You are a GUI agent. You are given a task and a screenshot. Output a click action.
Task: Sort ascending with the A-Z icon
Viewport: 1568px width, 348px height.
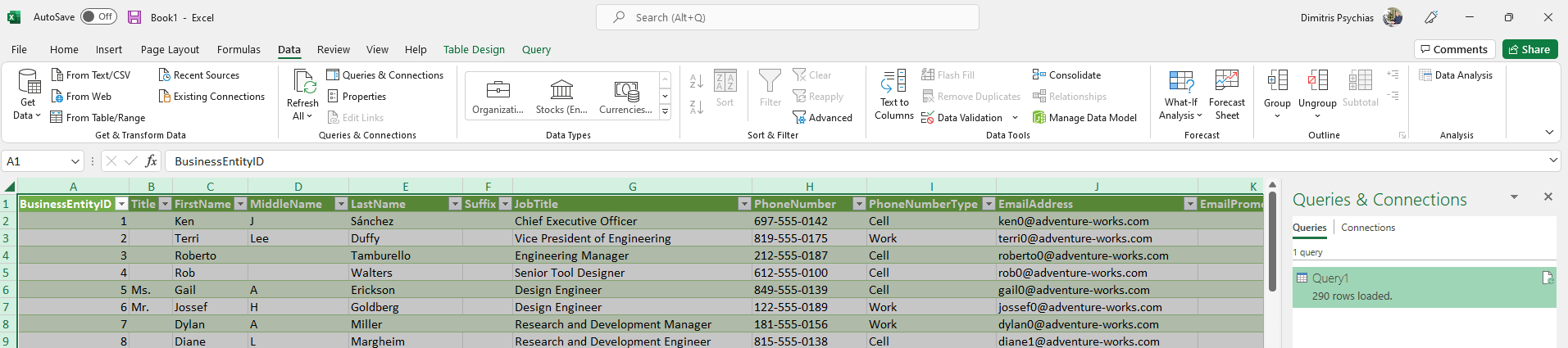tap(696, 82)
